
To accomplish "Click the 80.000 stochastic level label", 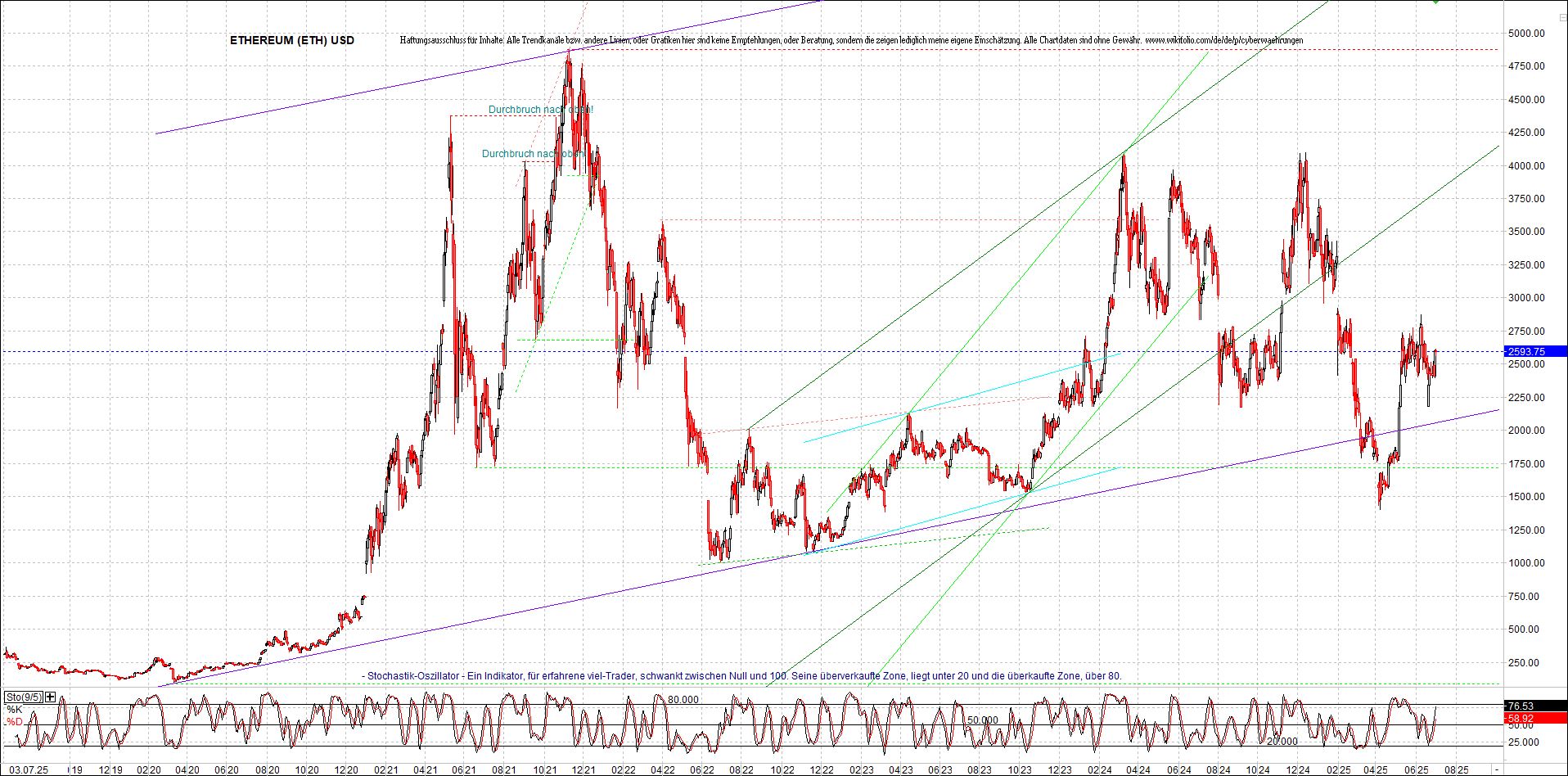I will coord(683,700).
